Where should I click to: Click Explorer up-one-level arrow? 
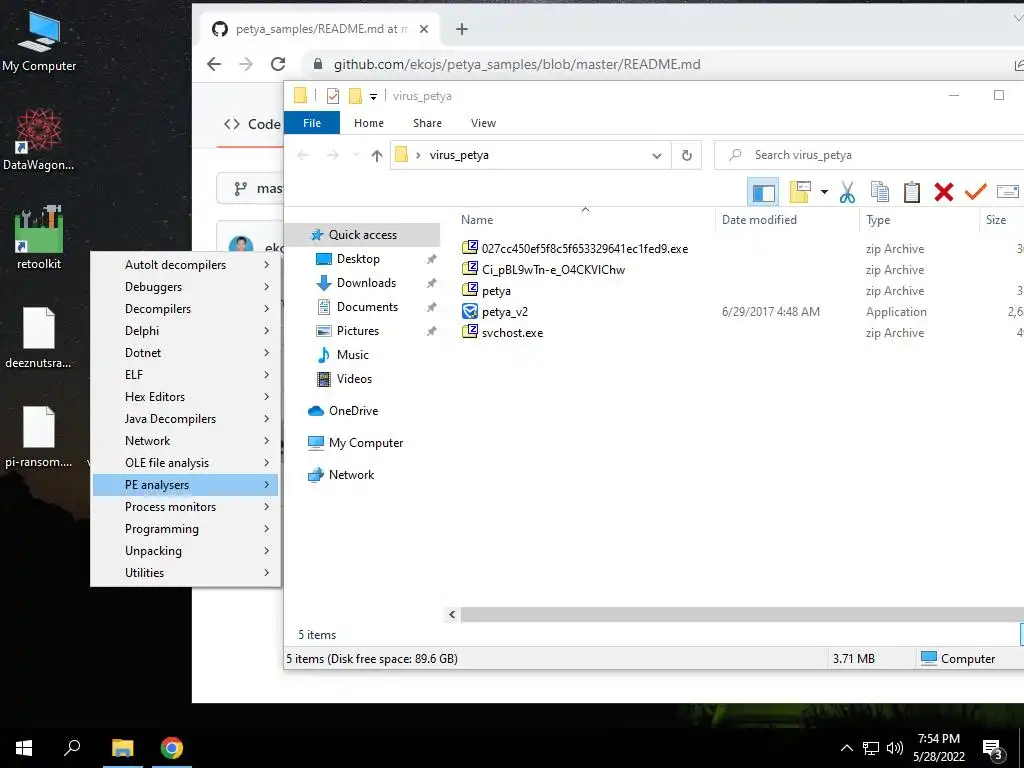click(x=377, y=155)
